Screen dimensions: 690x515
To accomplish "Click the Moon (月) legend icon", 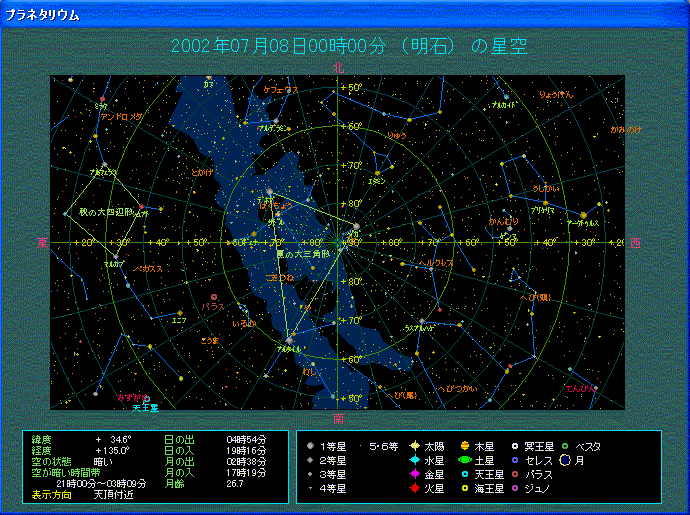I will tap(564, 460).
